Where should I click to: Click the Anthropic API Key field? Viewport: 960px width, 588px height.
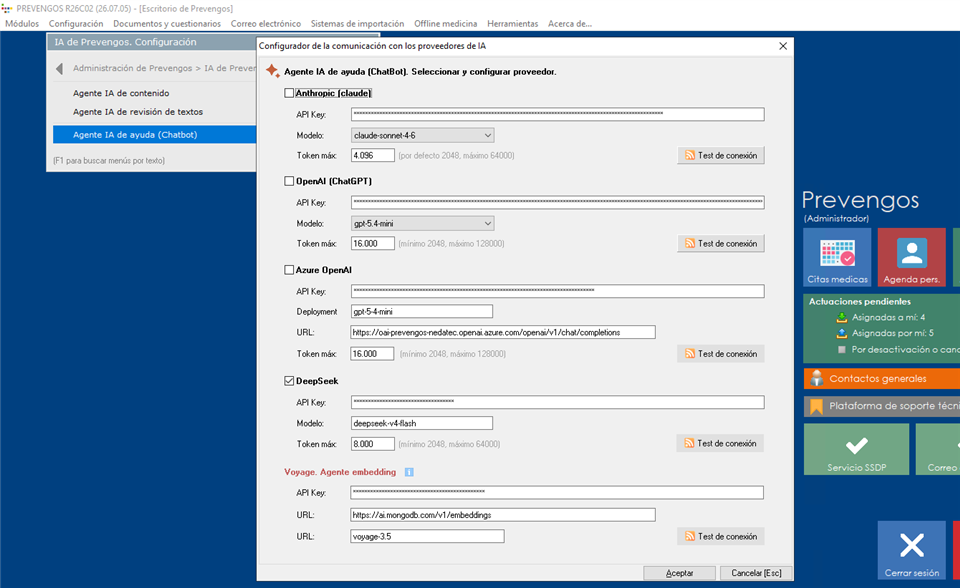click(x=558, y=115)
